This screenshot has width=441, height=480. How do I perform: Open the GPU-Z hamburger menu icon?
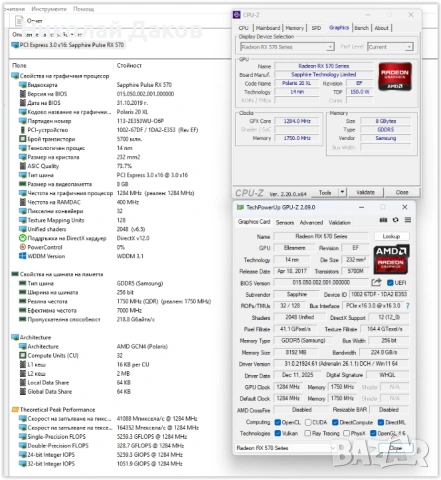[408, 220]
